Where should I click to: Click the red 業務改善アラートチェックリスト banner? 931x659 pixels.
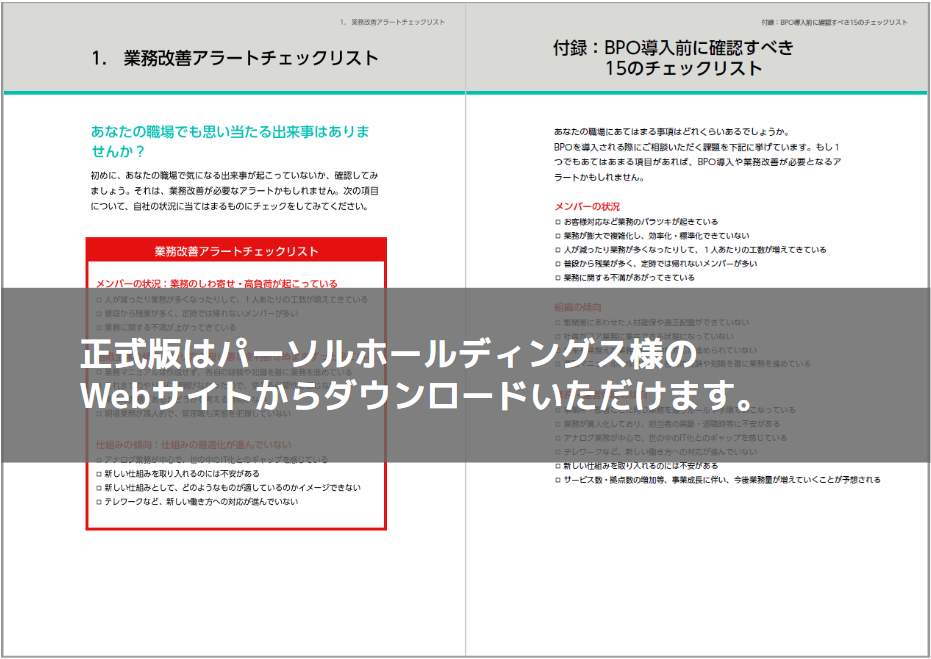coord(236,251)
